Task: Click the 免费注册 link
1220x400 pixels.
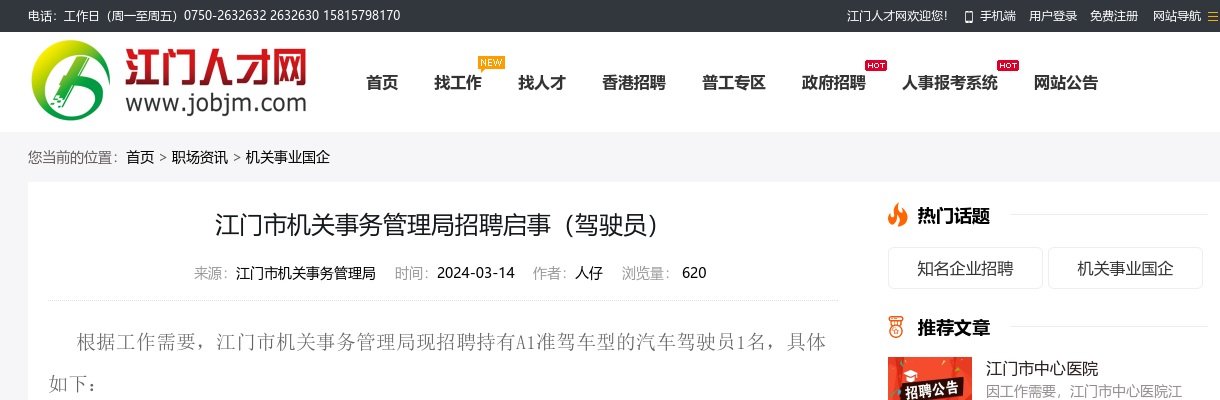Action: 1114,16
